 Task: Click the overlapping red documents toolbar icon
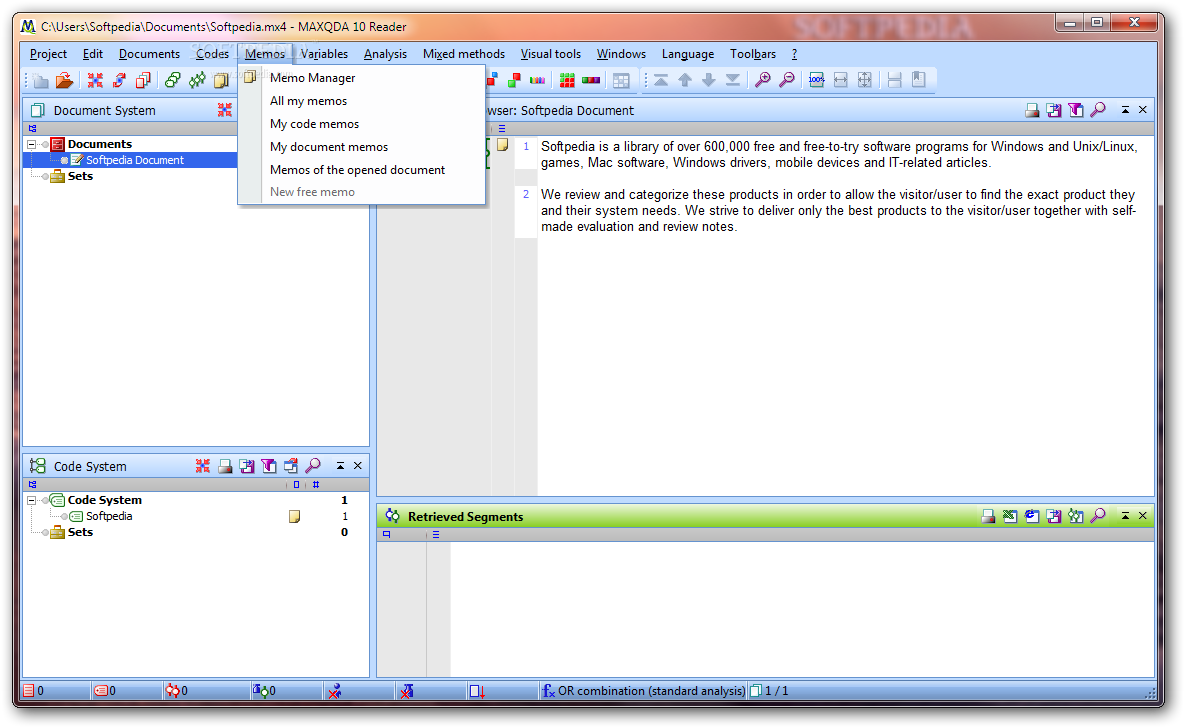click(x=143, y=80)
